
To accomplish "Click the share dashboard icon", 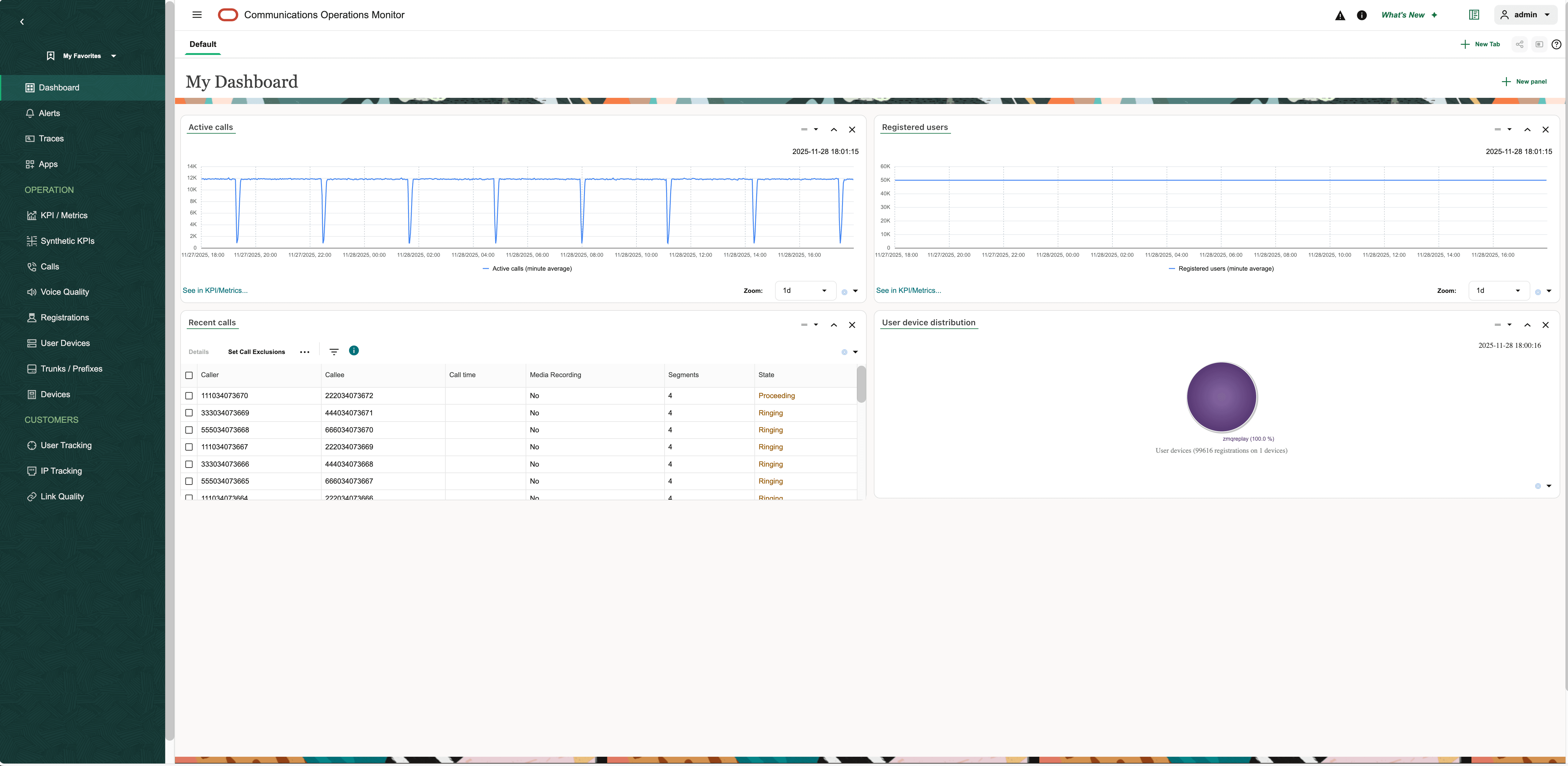I will [1519, 44].
